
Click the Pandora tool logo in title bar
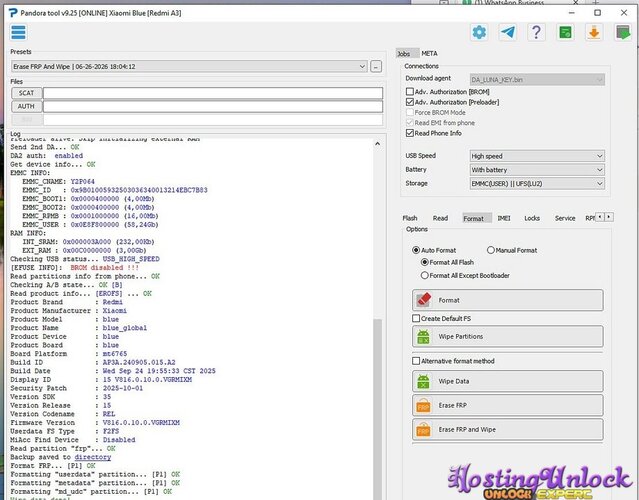[x=13, y=13]
